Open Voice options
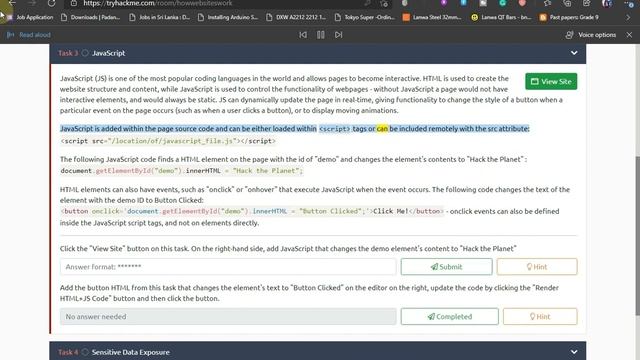Viewport: 640px width, 360px height. pyautogui.click(x=591, y=35)
